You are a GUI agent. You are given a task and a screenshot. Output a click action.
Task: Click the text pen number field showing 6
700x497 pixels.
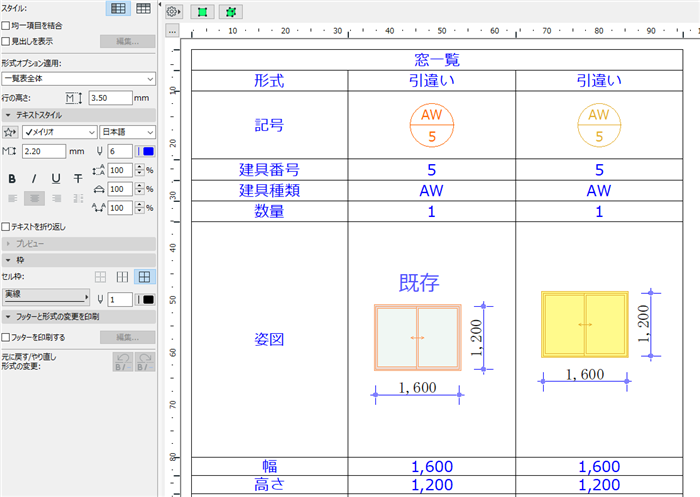pyautogui.click(x=120, y=151)
